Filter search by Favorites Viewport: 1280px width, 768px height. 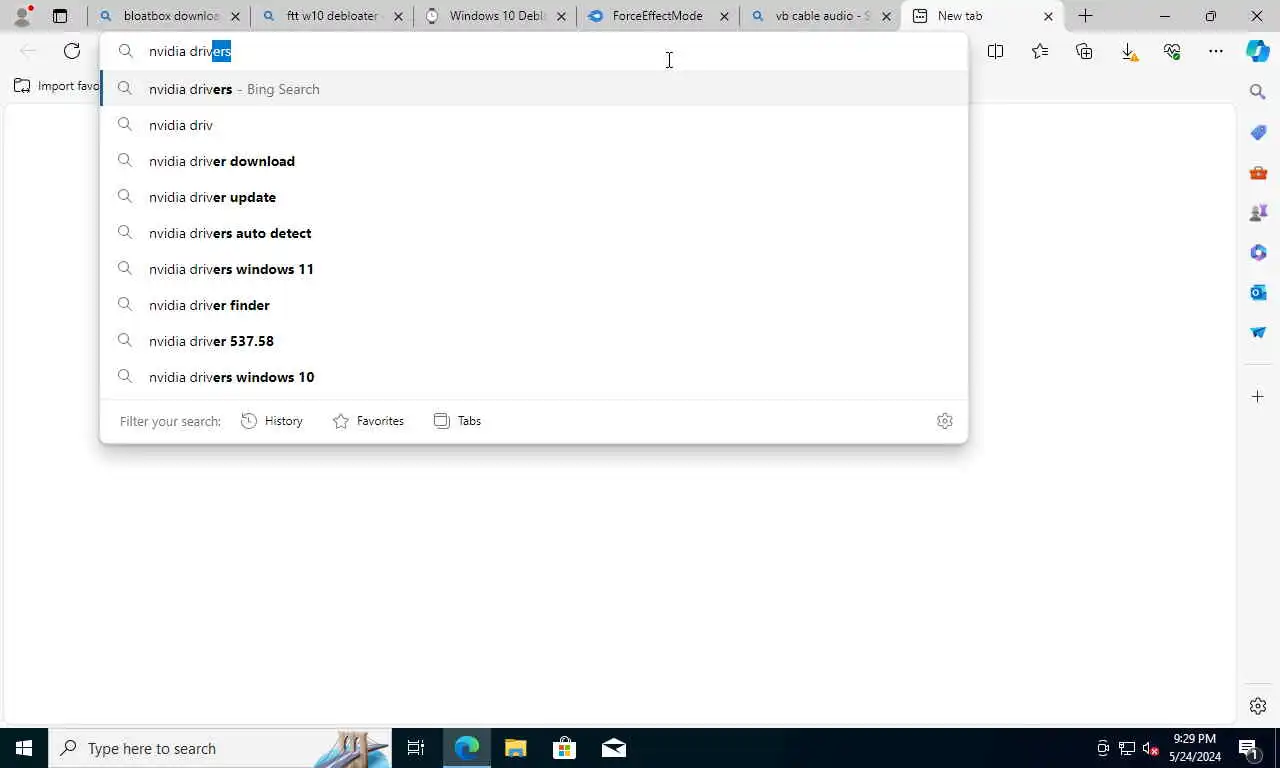[368, 421]
